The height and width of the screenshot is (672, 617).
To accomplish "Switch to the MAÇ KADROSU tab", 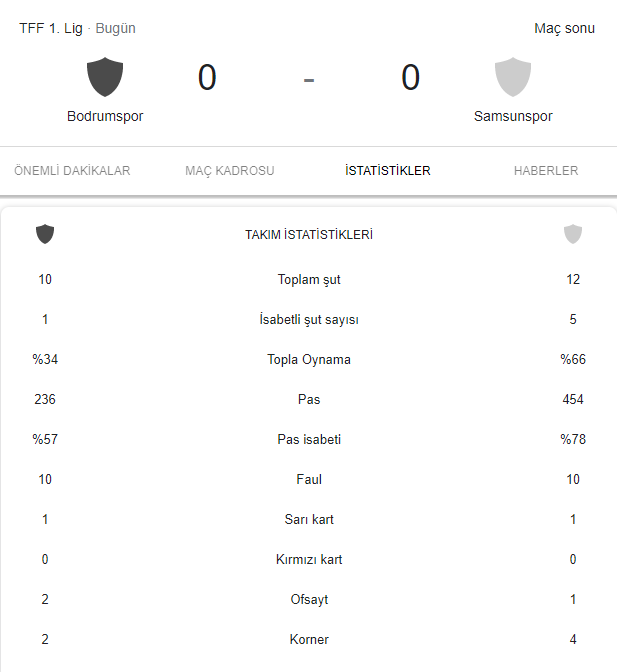I will (x=230, y=171).
